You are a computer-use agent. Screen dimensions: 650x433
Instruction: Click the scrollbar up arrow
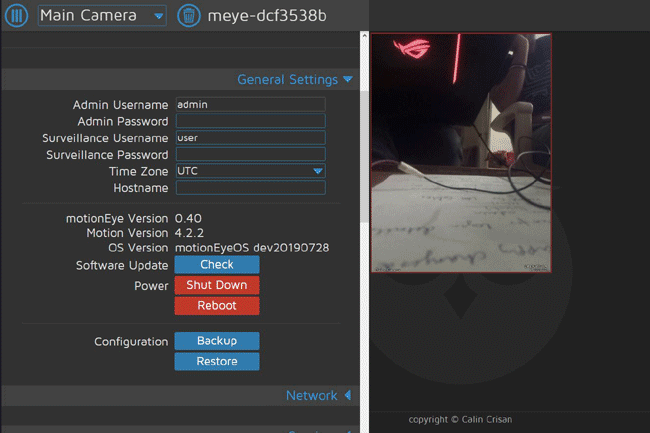(364, 36)
